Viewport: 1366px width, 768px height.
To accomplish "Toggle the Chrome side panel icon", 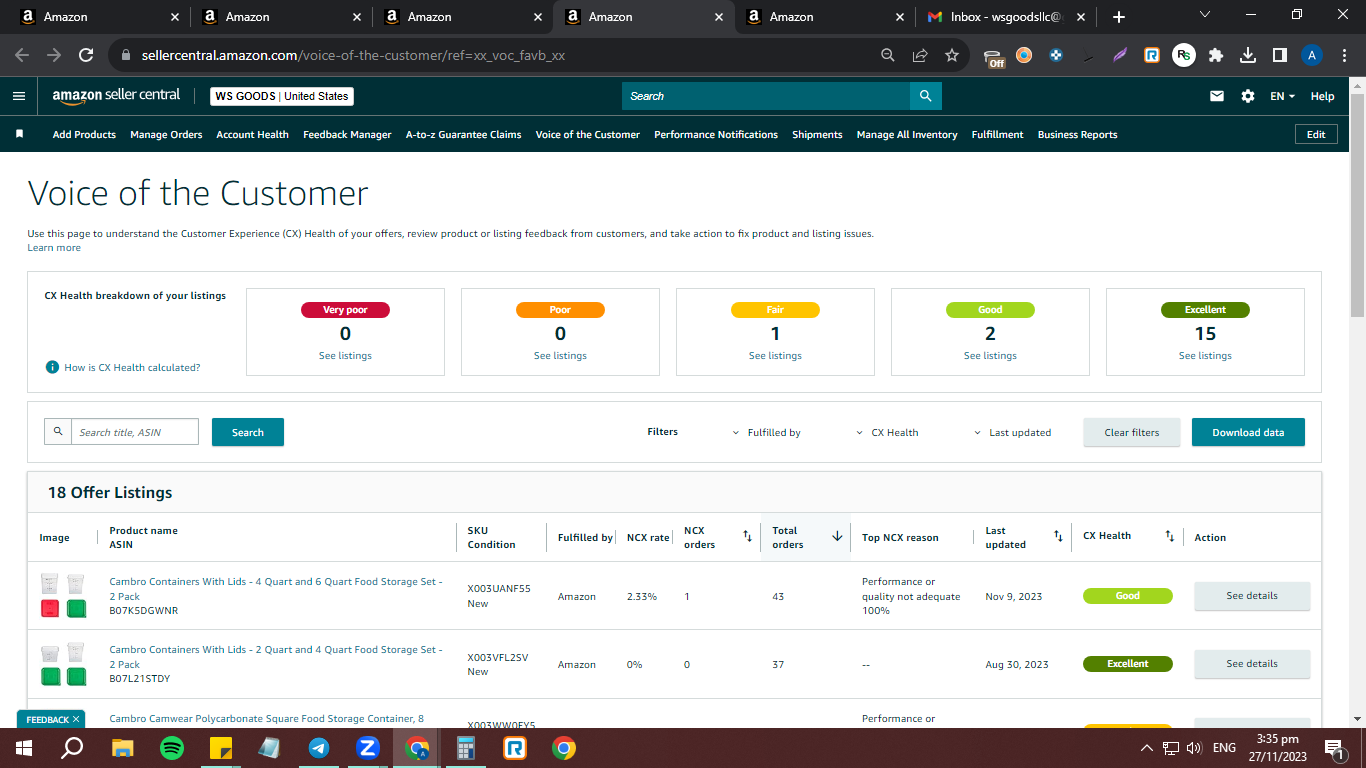I will point(1279,56).
